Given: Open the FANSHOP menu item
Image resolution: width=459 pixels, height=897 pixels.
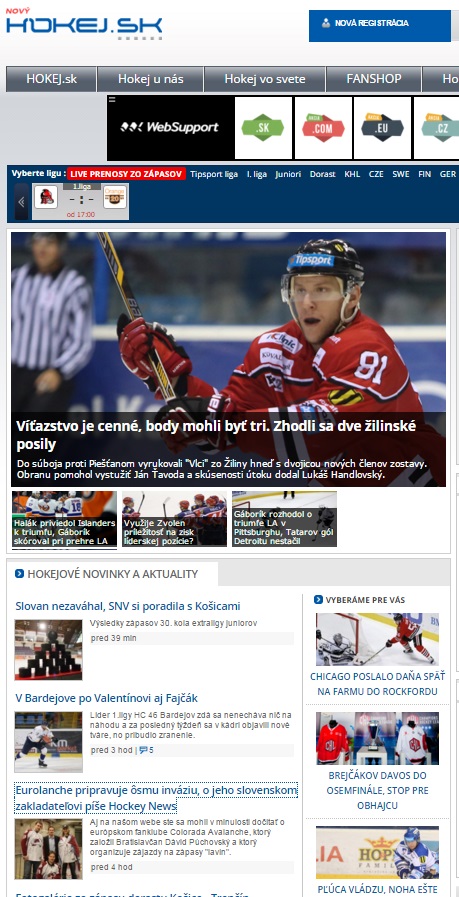Looking at the screenshot, I should pos(374,79).
